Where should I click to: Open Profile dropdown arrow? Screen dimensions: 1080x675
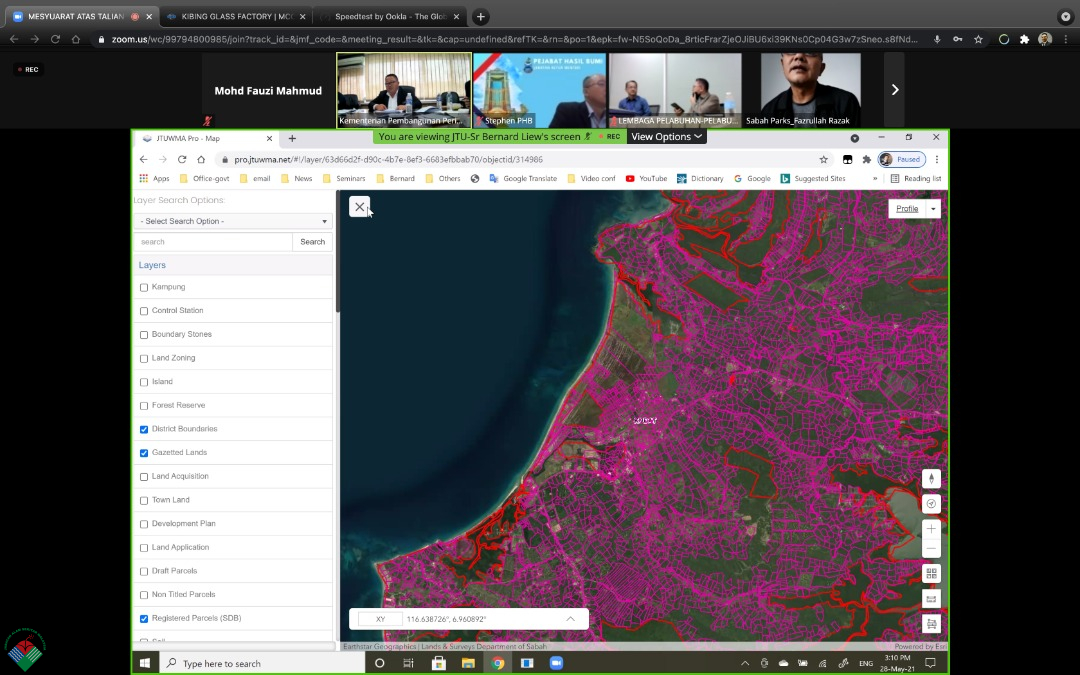933,209
